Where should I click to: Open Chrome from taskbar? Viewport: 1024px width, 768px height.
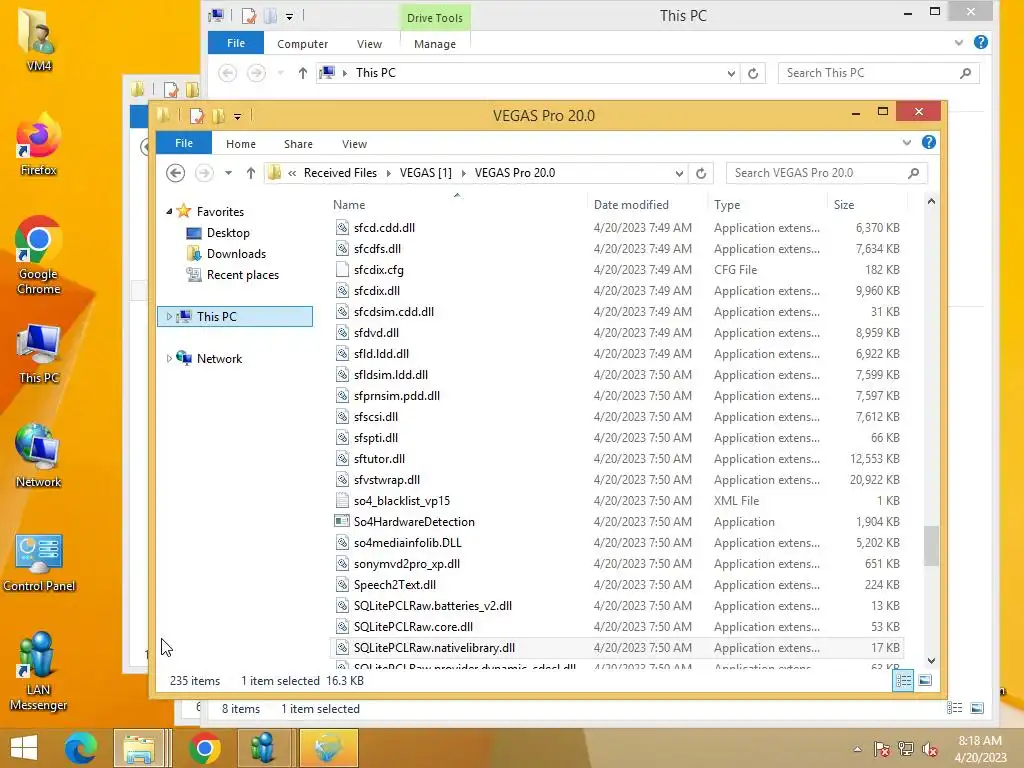(x=204, y=748)
